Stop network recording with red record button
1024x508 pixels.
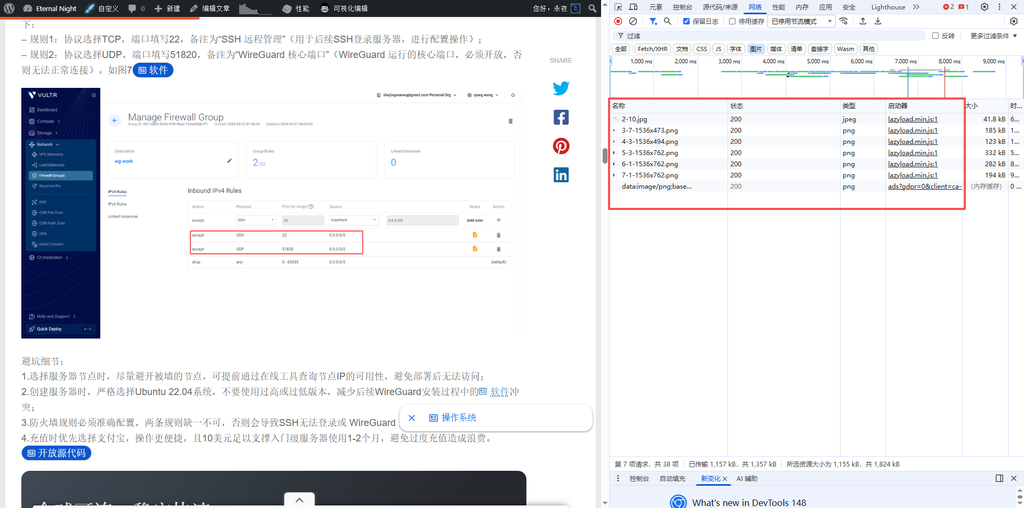[618, 21]
